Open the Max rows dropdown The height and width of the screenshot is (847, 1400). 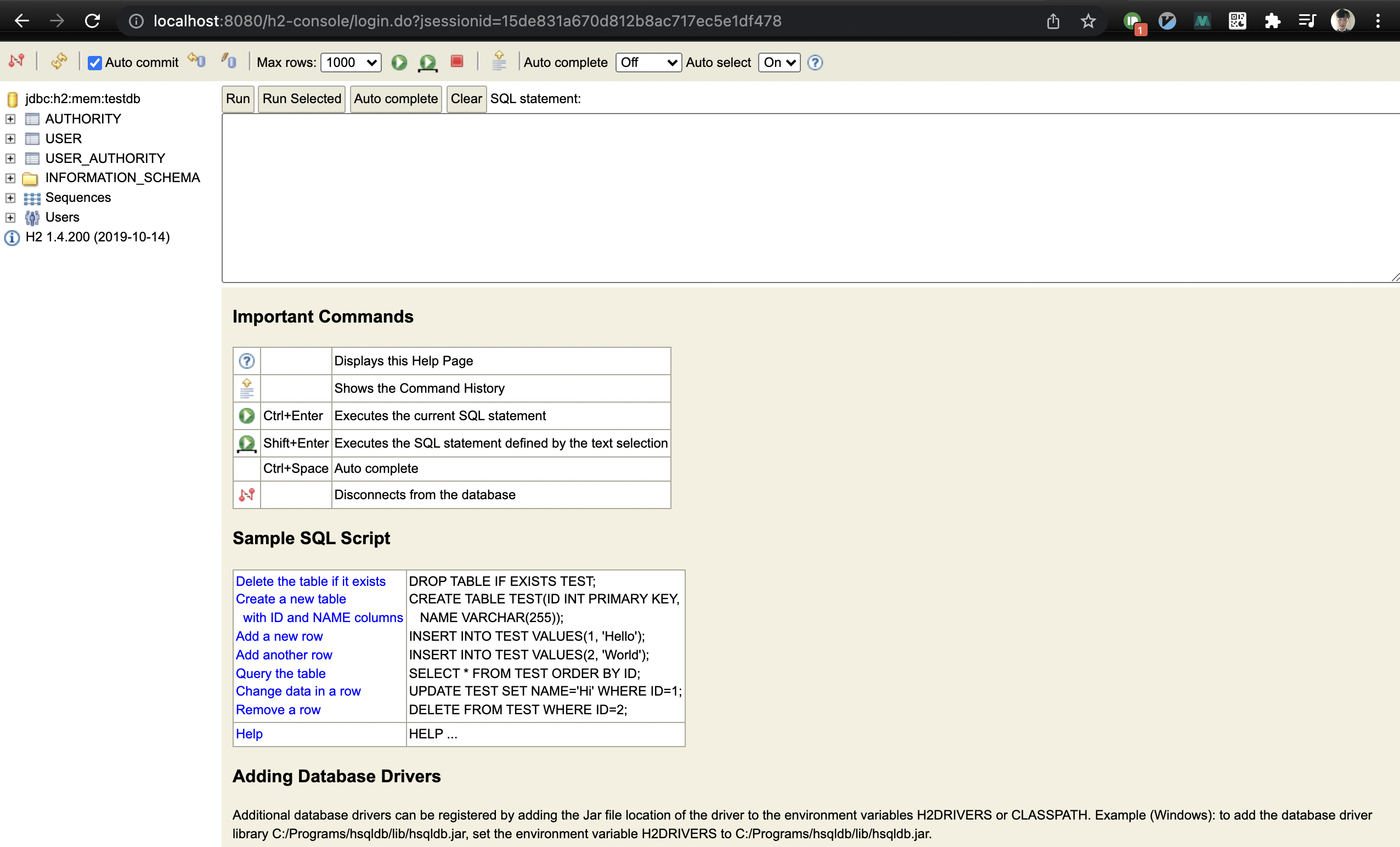(351, 63)
